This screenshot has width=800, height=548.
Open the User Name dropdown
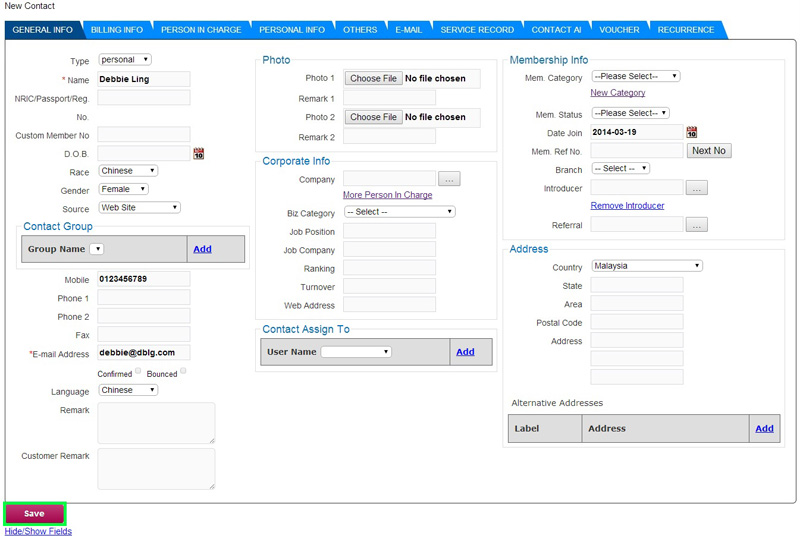pyautogui.click(x=356, y=352)
